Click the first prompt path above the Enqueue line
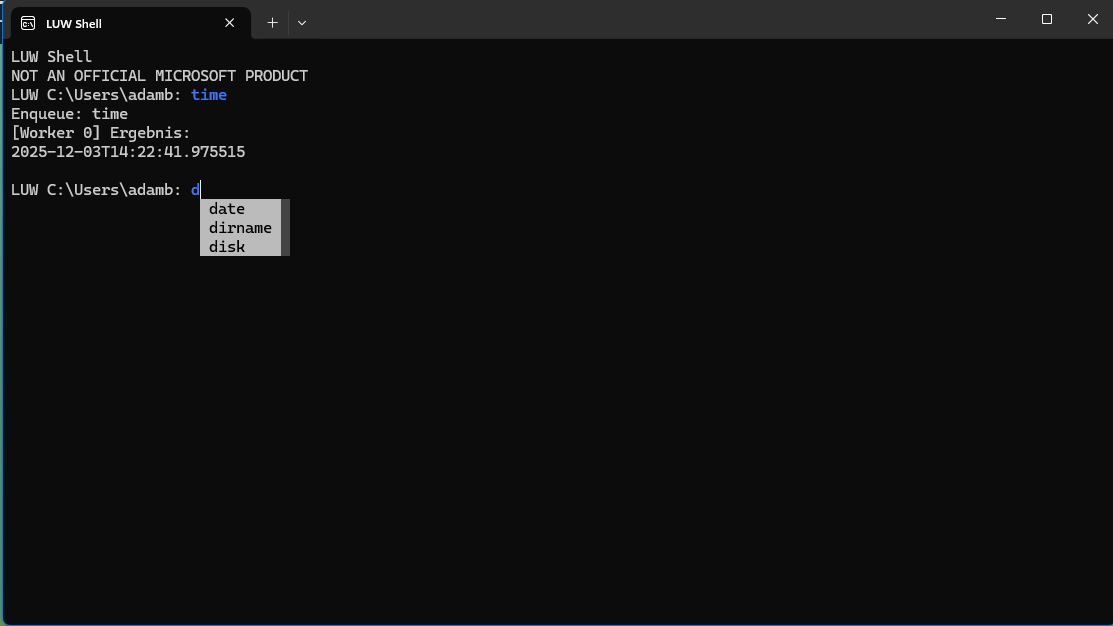The height and width of the screenshot is (626, 1113). [x=96, y=95]
